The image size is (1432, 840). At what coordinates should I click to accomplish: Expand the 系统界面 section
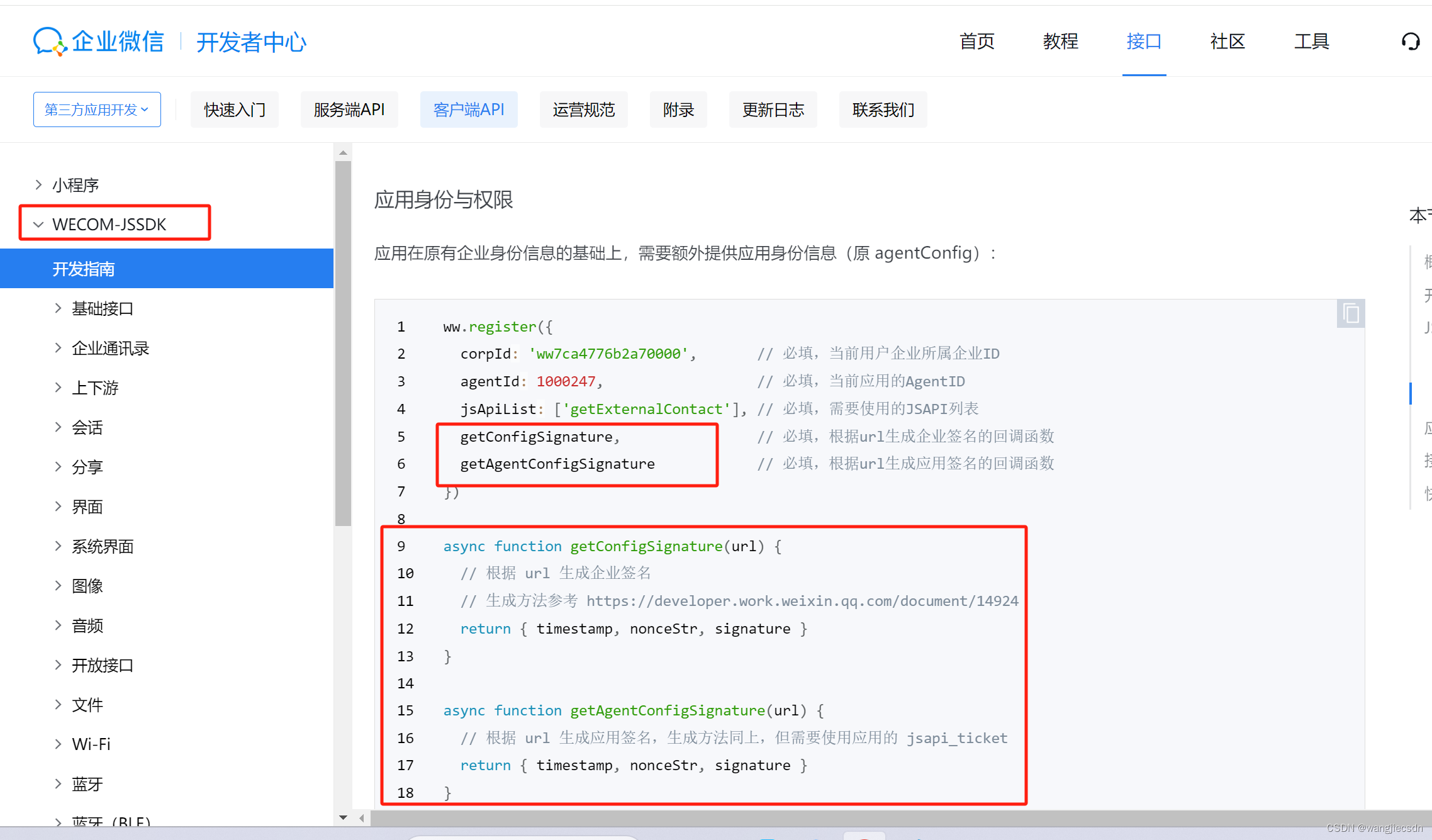click(58, 546)
